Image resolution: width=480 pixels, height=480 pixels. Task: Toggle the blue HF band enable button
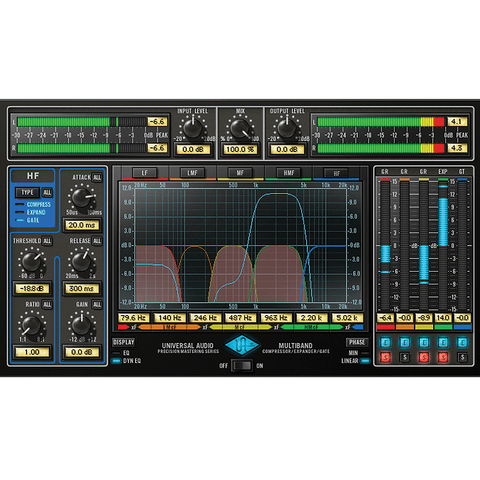click(462, 342)
